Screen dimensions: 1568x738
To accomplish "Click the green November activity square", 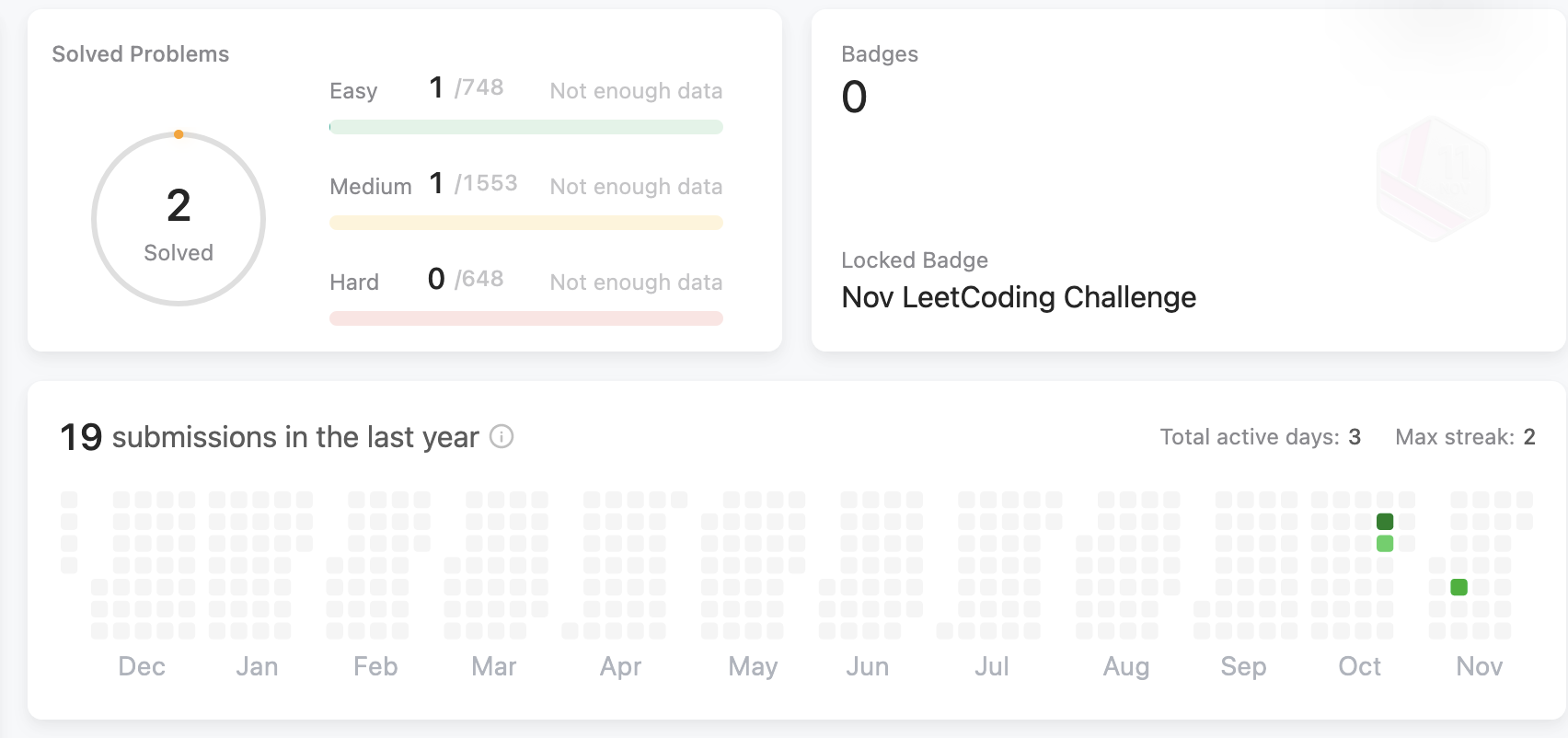I will click(x=1458, y=587).
